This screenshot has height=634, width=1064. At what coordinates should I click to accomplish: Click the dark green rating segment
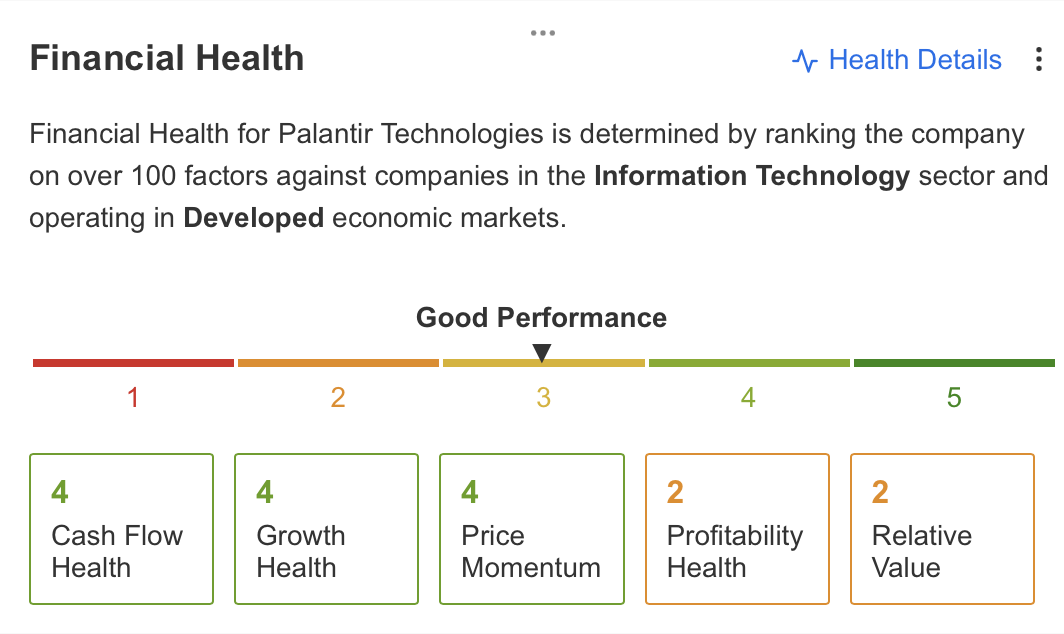point(954,363)
